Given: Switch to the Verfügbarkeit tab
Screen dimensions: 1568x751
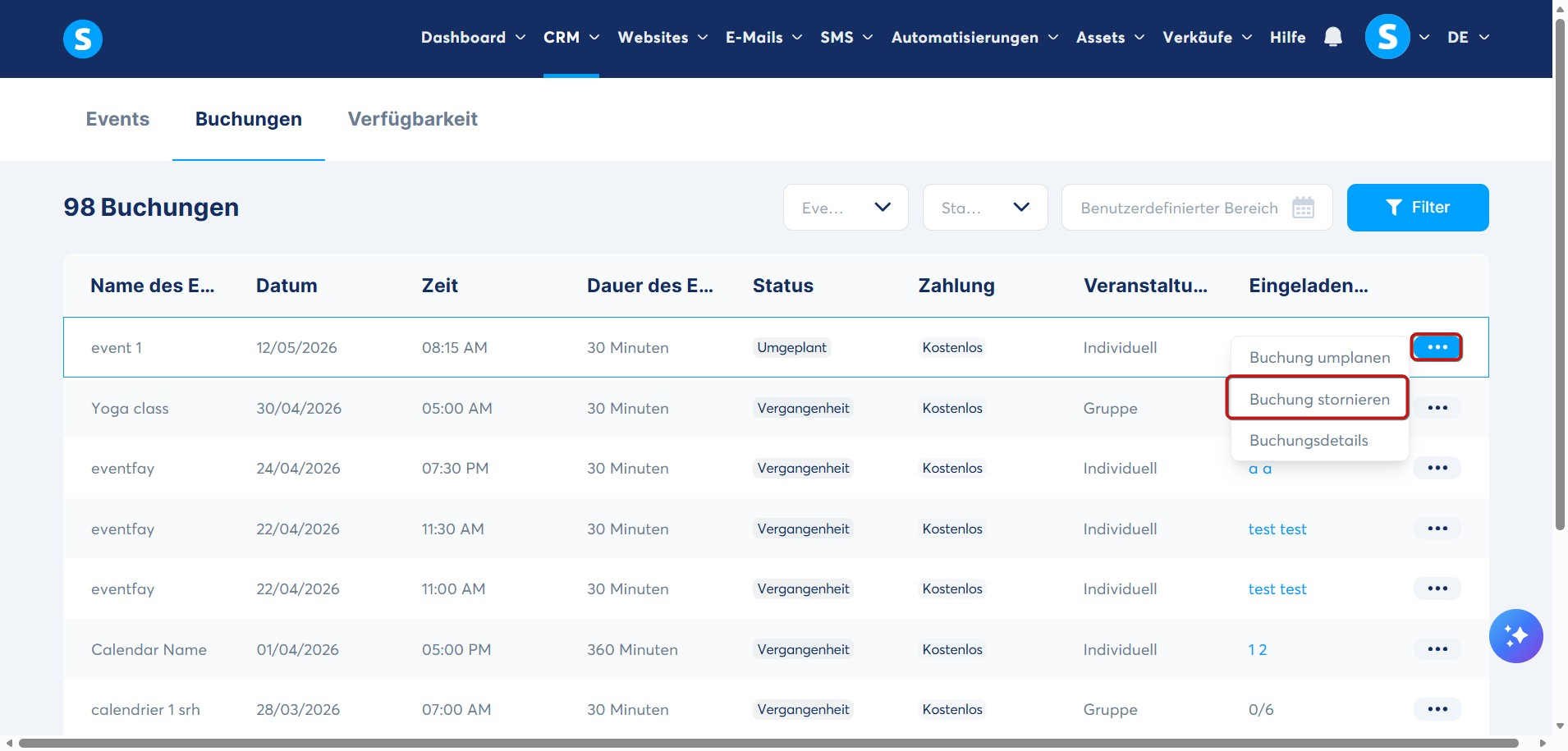Looking at the screenshot, I should click(x=412, y=119).
